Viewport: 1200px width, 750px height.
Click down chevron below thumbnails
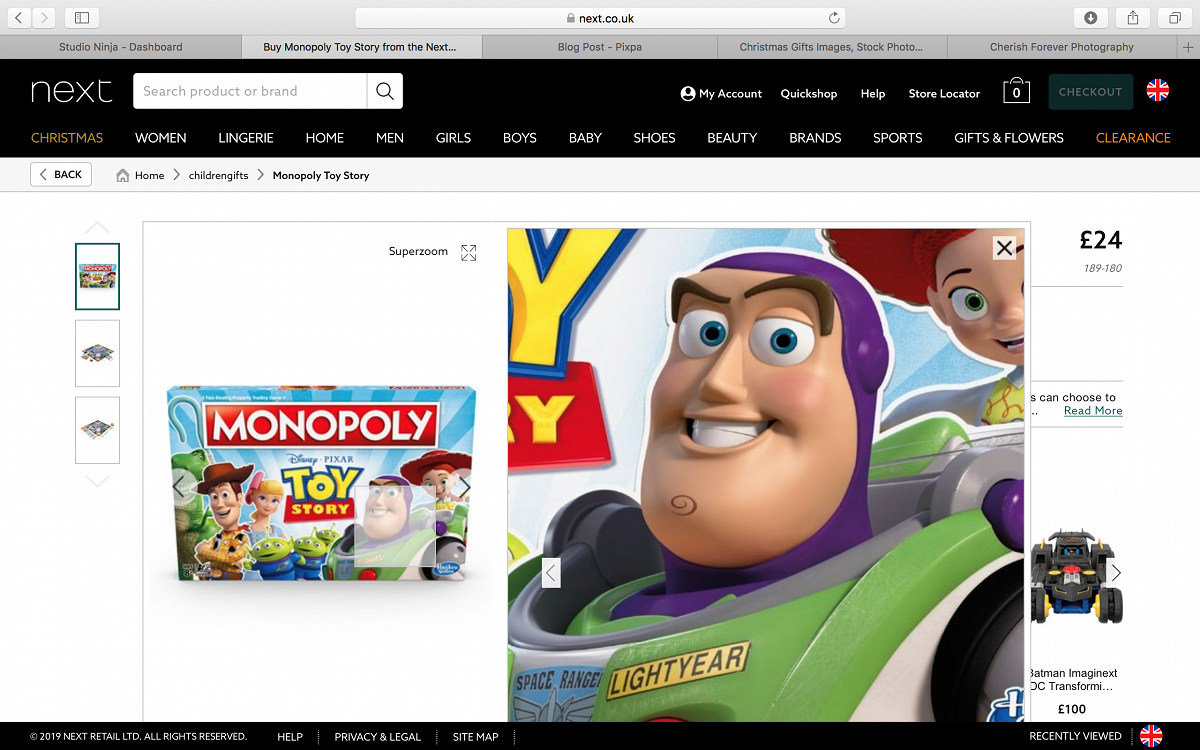click(97, 481)
